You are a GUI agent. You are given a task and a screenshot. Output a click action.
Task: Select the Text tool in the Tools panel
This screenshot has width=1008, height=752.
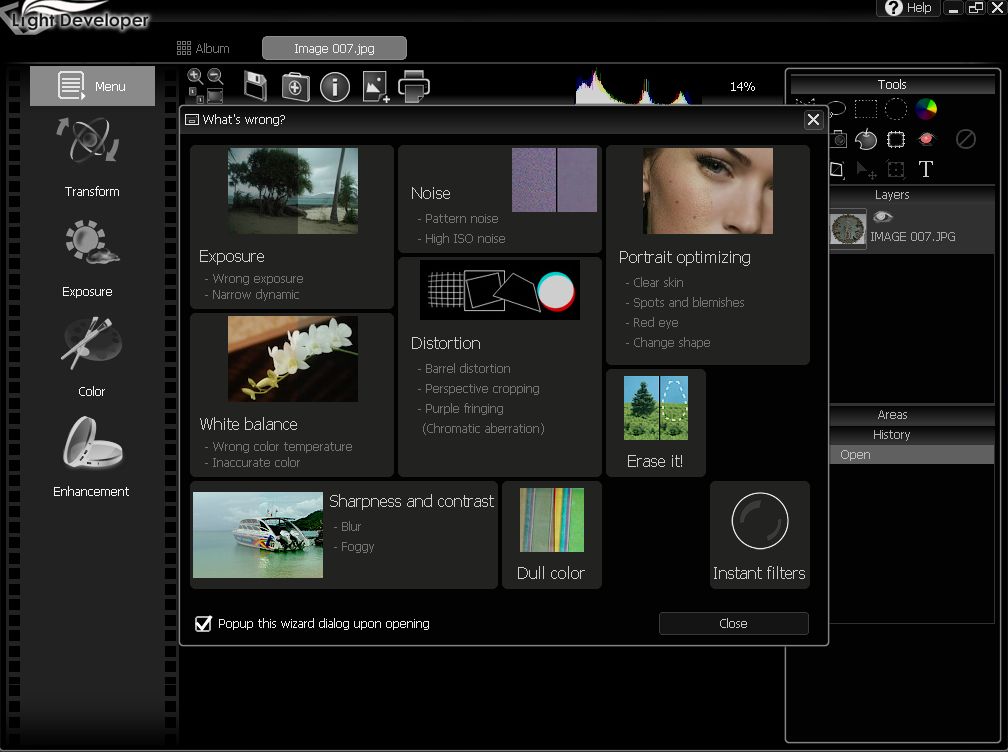tap(925, 170)
